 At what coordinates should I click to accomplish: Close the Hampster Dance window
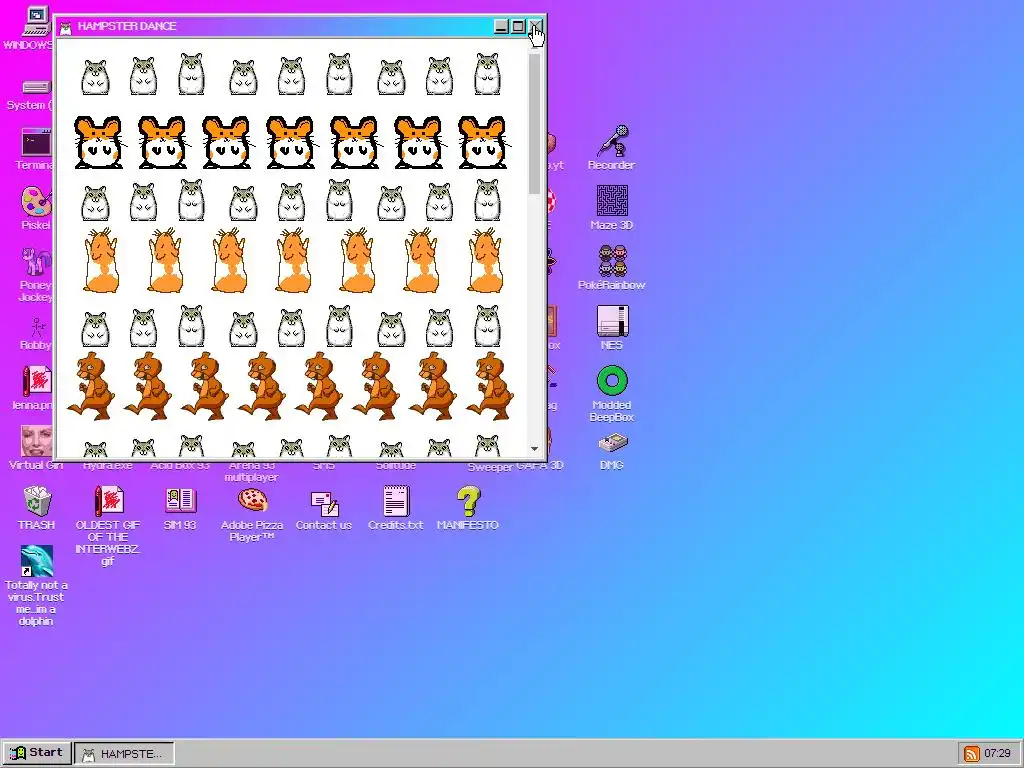click(535, 26)
